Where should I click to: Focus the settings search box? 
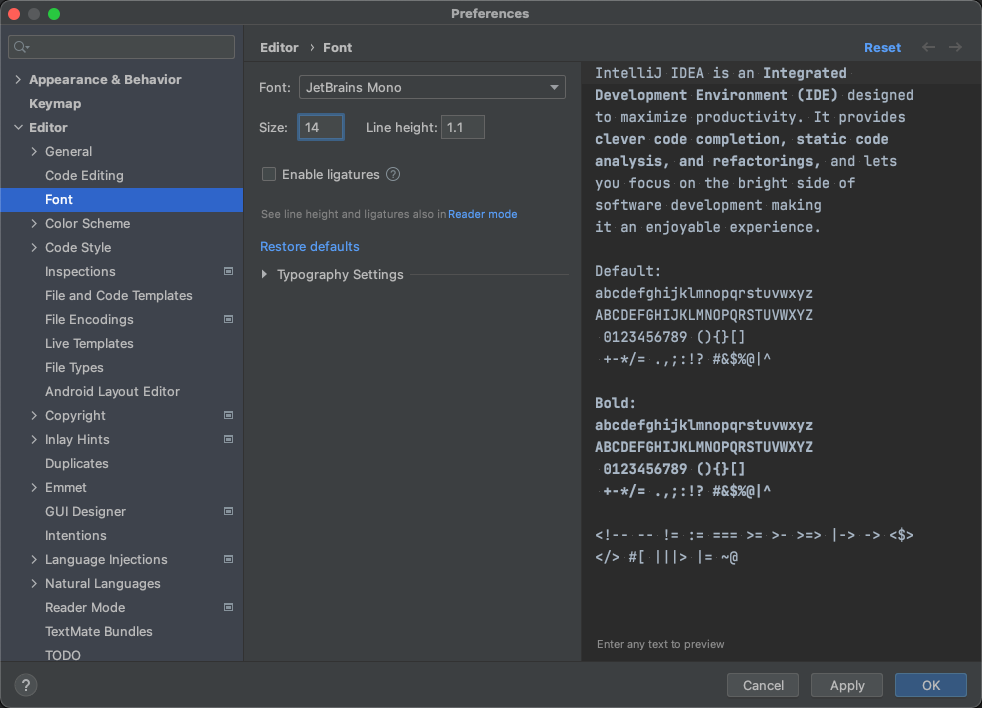pos(121,47)
